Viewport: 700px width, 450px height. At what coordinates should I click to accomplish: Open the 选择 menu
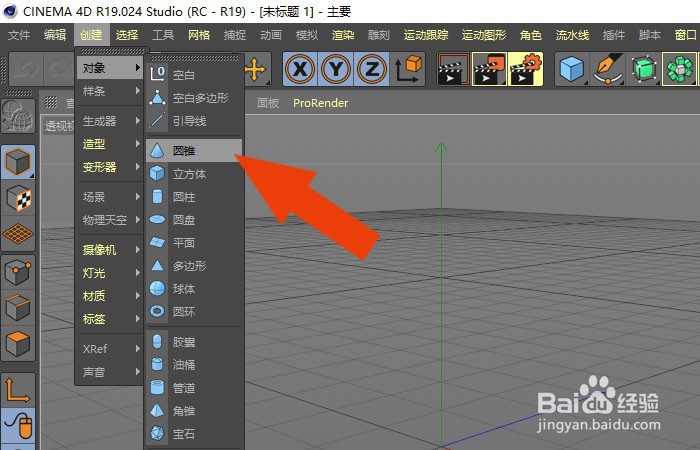127,35
